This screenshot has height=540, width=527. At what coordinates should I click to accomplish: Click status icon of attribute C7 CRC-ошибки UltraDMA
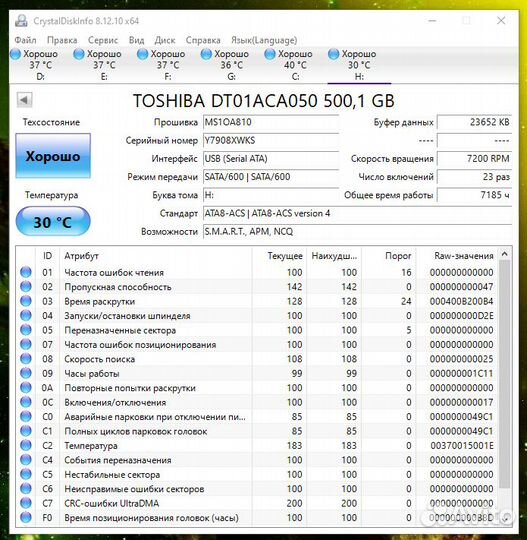point(26,503)
